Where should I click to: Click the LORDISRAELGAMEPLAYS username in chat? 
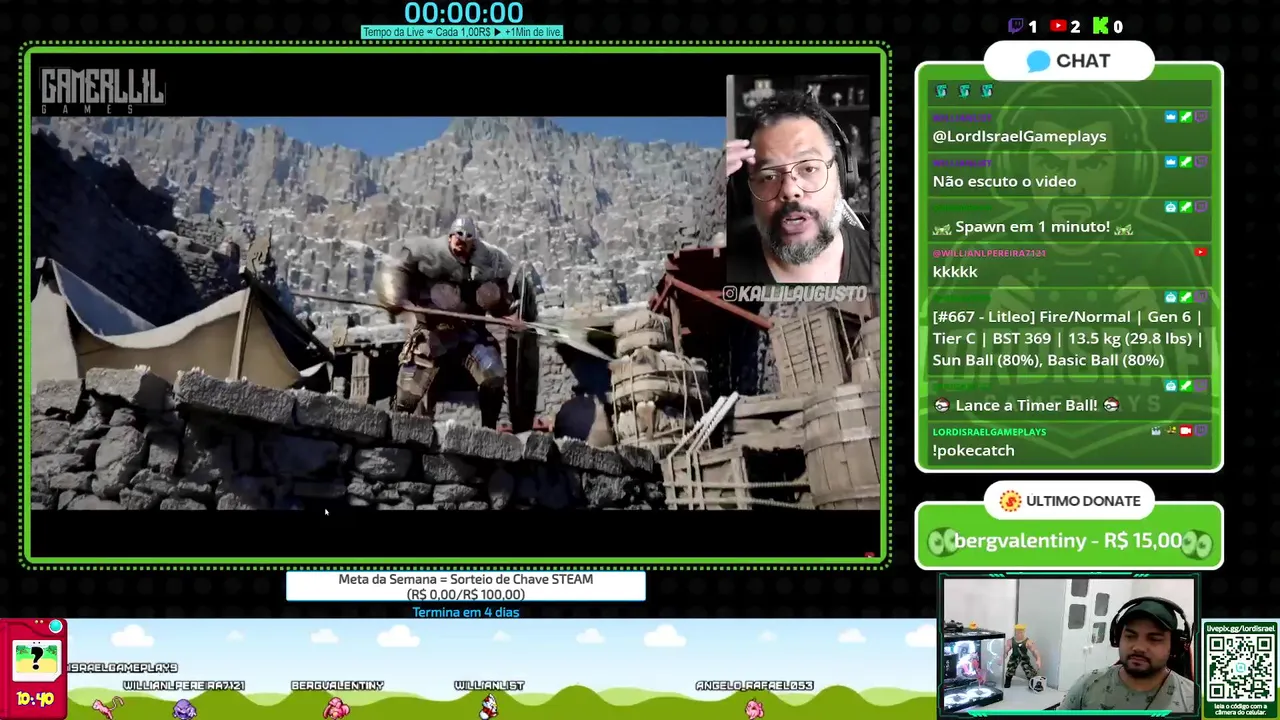989,432
